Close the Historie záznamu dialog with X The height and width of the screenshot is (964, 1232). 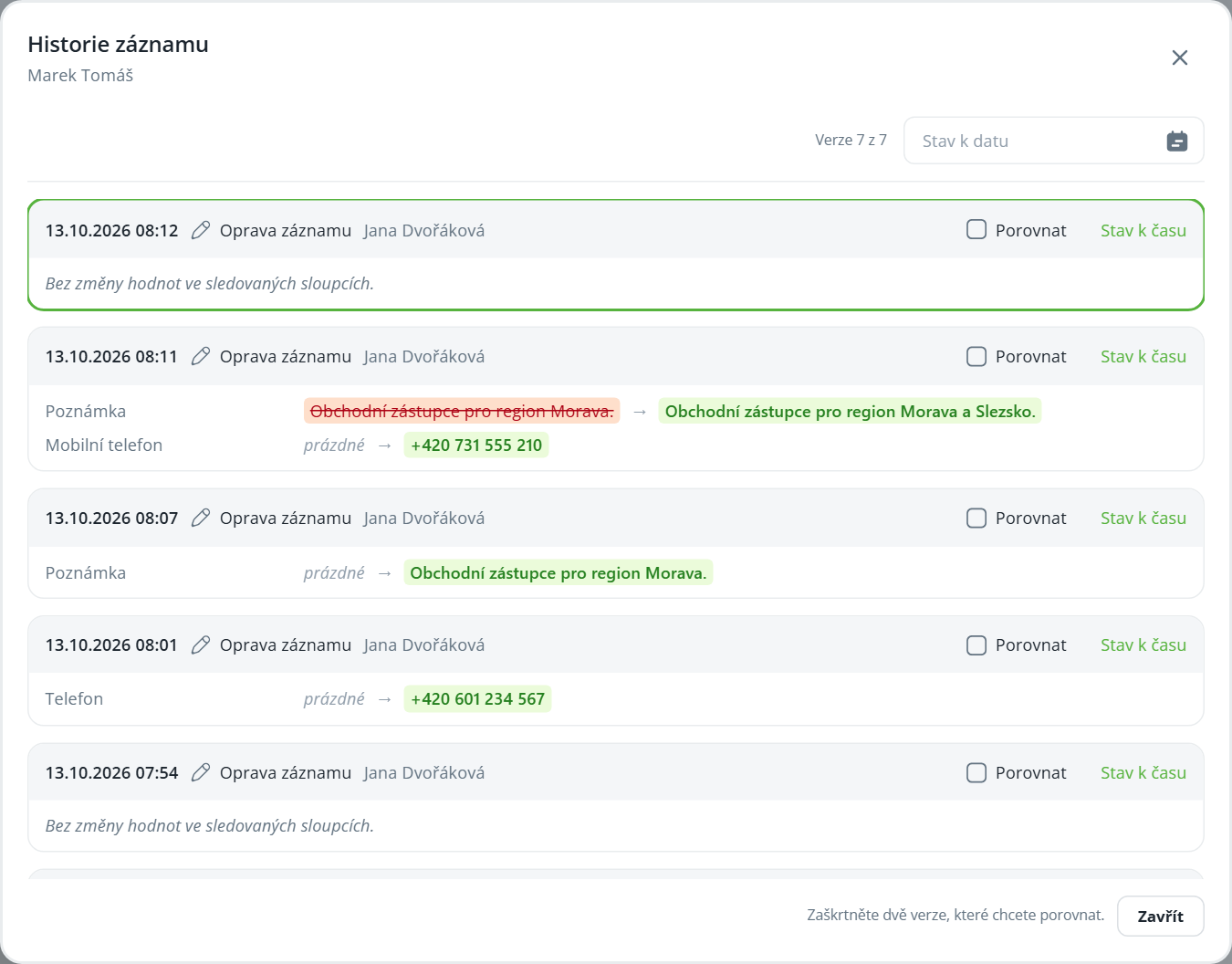click(x=1179, y=58)
